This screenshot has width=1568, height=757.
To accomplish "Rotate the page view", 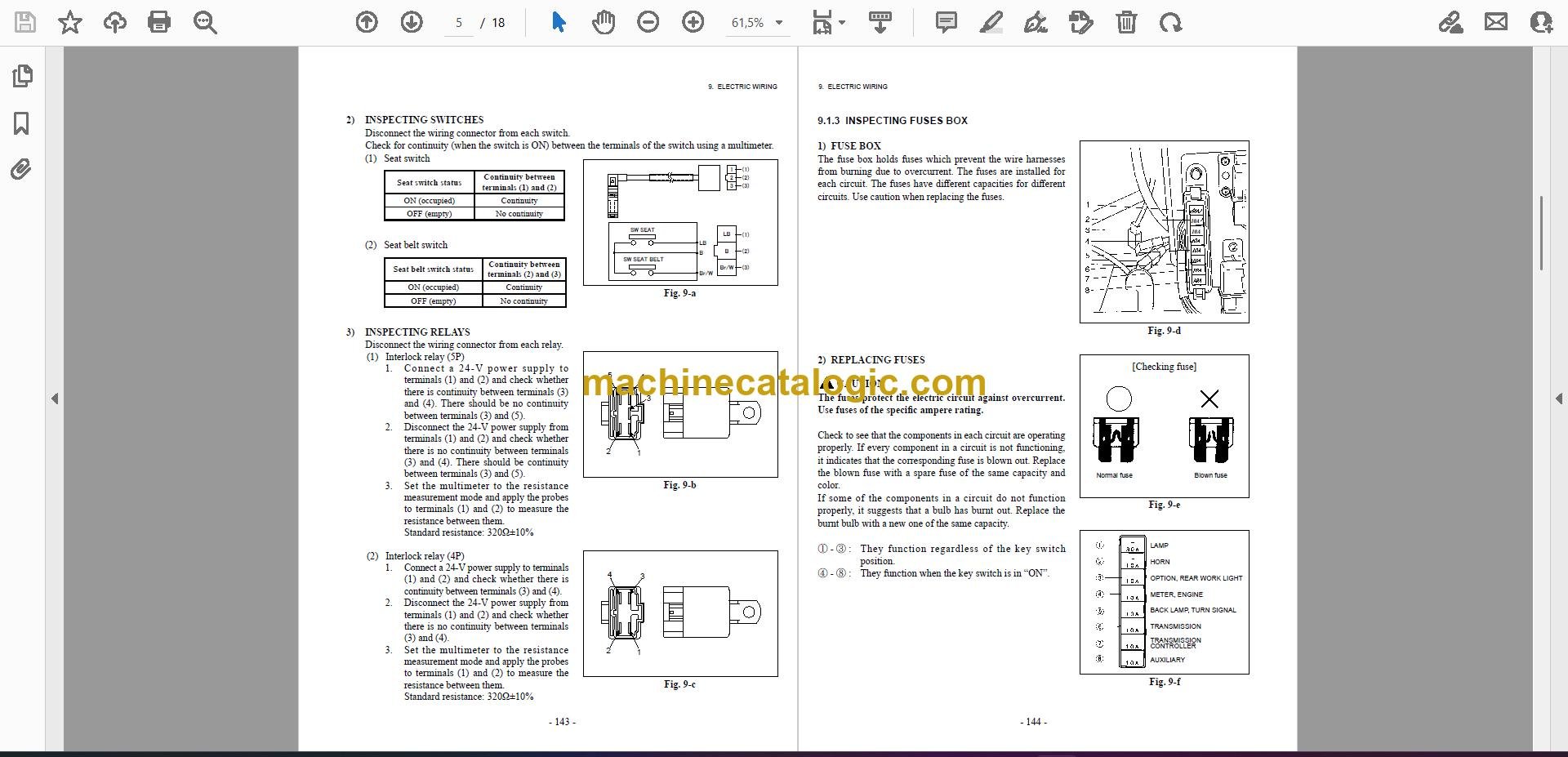I will coord(1170,23).
